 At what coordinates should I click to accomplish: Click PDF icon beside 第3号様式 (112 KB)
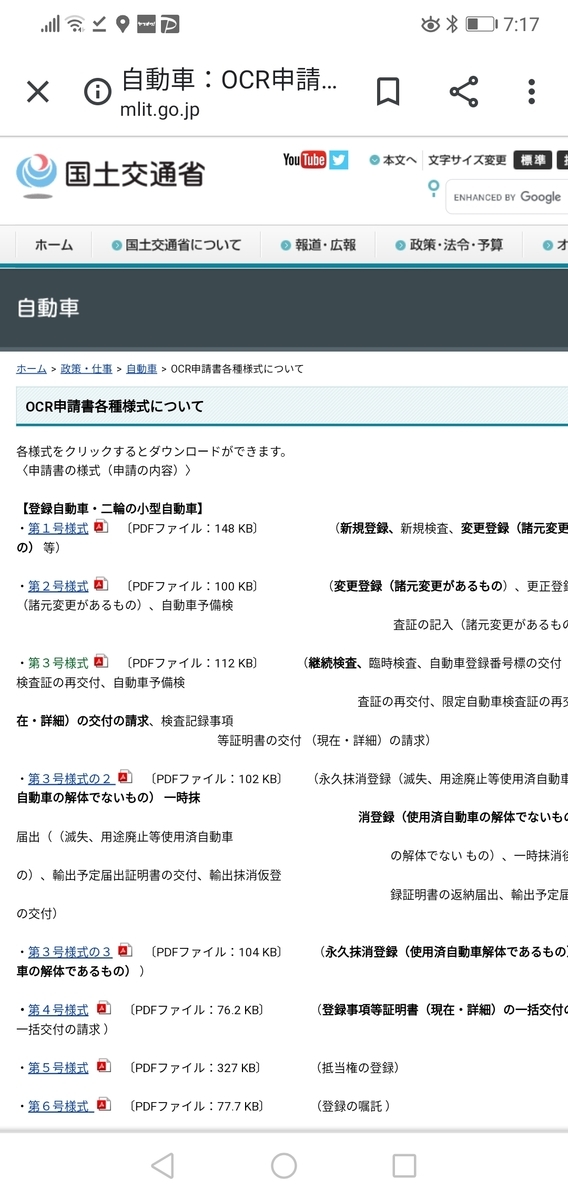(101, 662)
